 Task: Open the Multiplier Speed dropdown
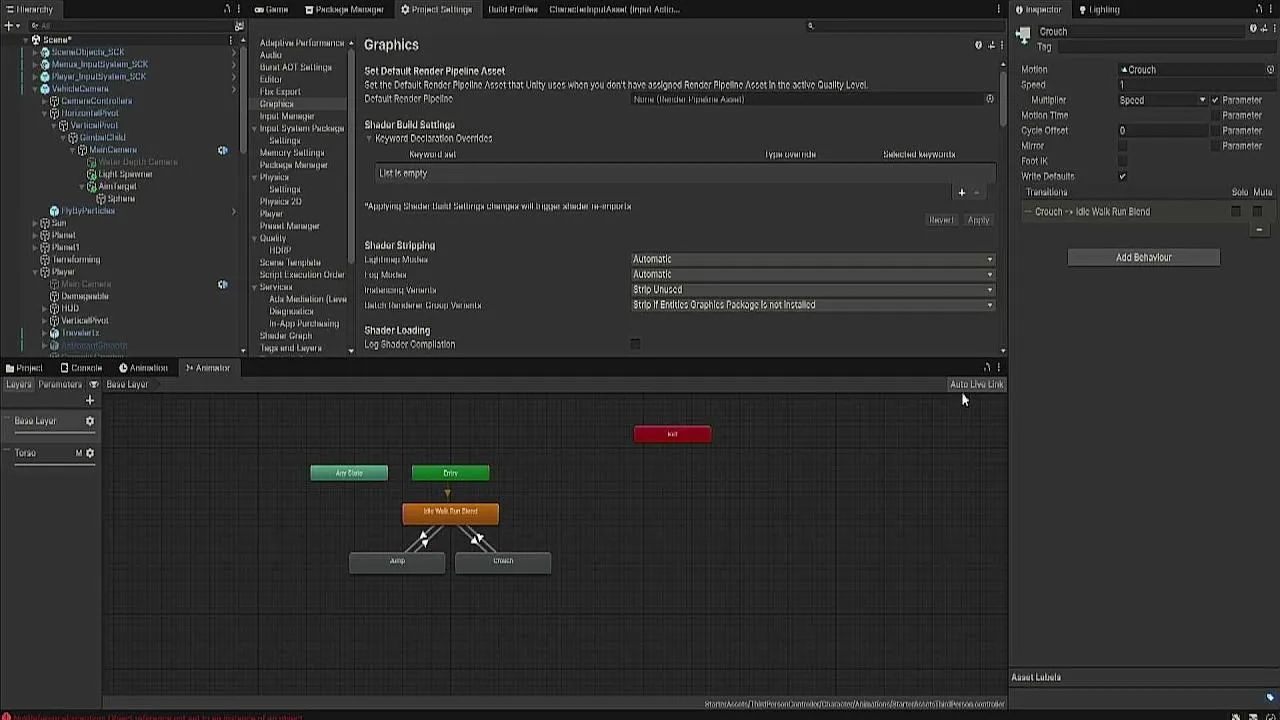[1163, 100]
